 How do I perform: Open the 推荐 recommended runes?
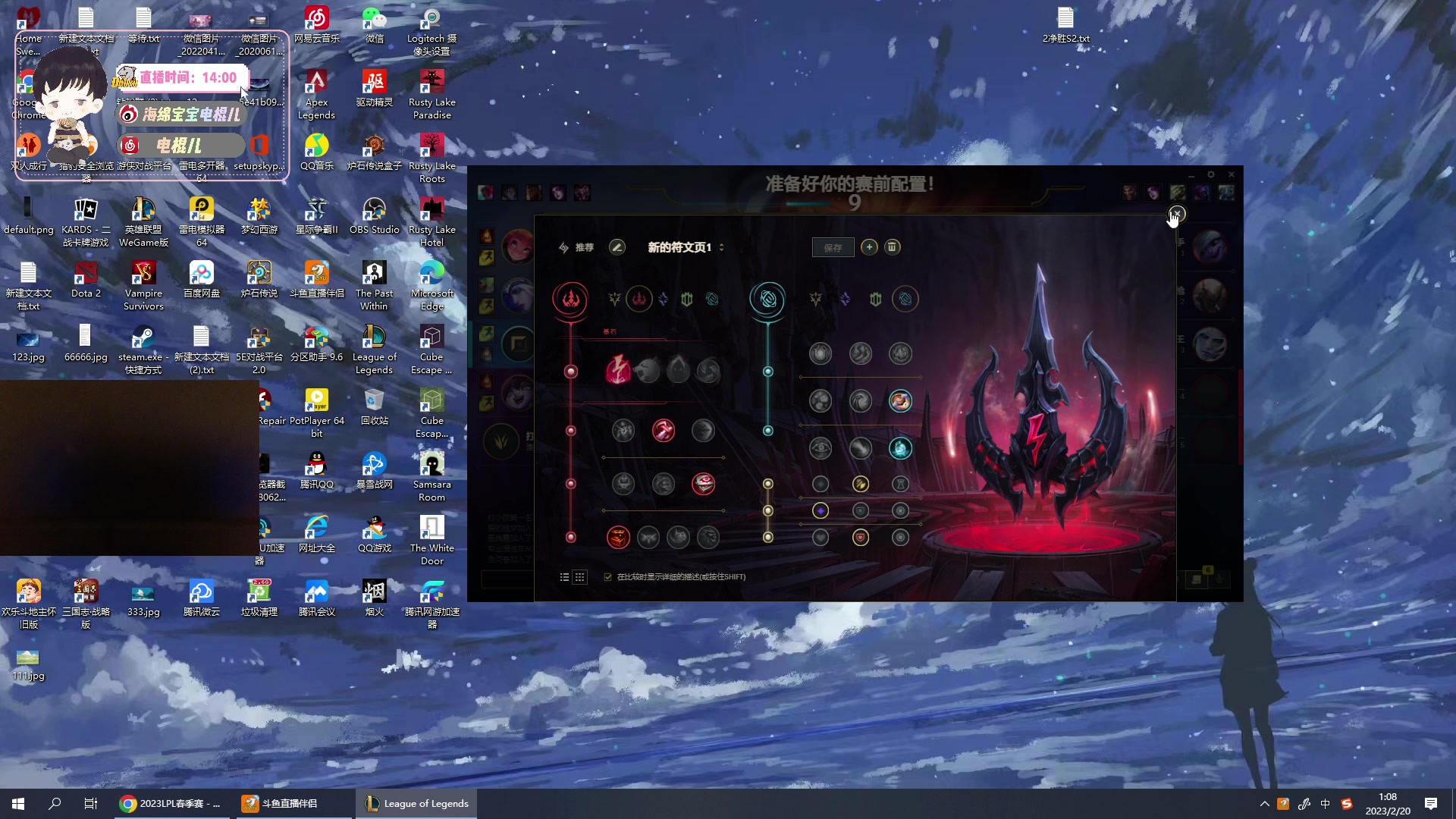tap(576, 247)
